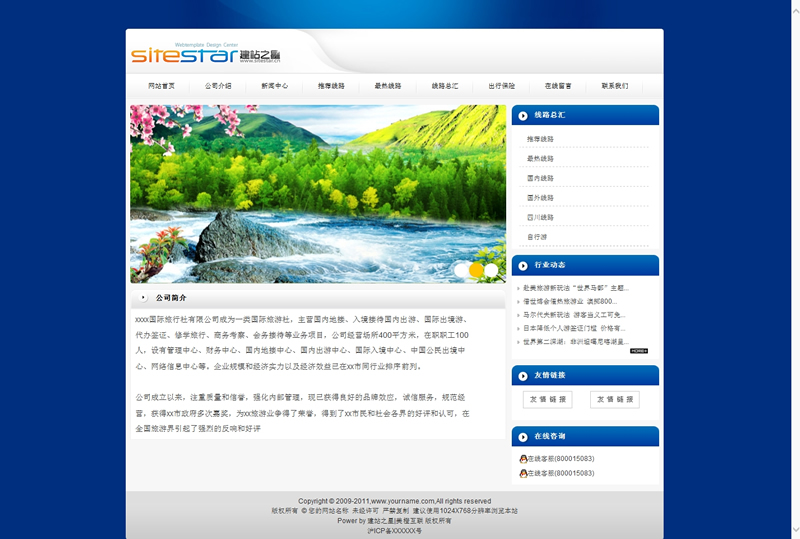This screenshot has width=800, height=539.
Task: Click the second QQ penguin customer service icon
Action: (x=523, y=473)
